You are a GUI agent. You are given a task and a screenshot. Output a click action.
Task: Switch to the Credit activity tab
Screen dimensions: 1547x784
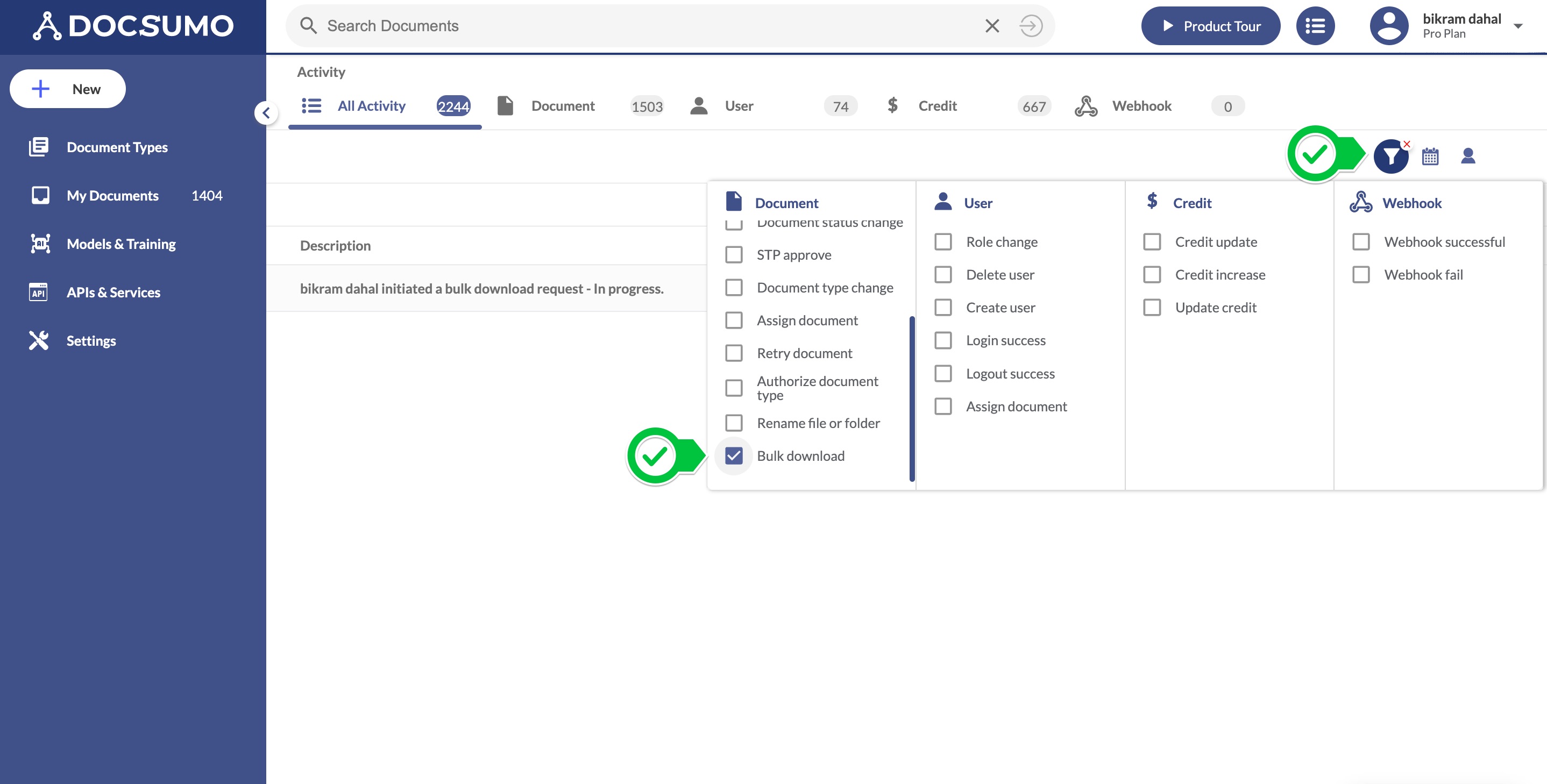click(968, 106)
